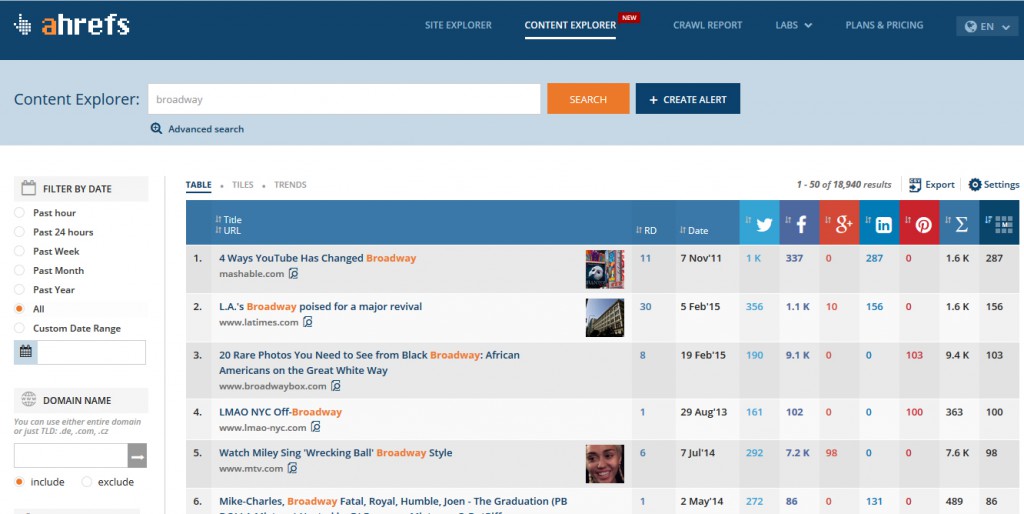
Task: Click the Export icon
Action: (915, 185)
